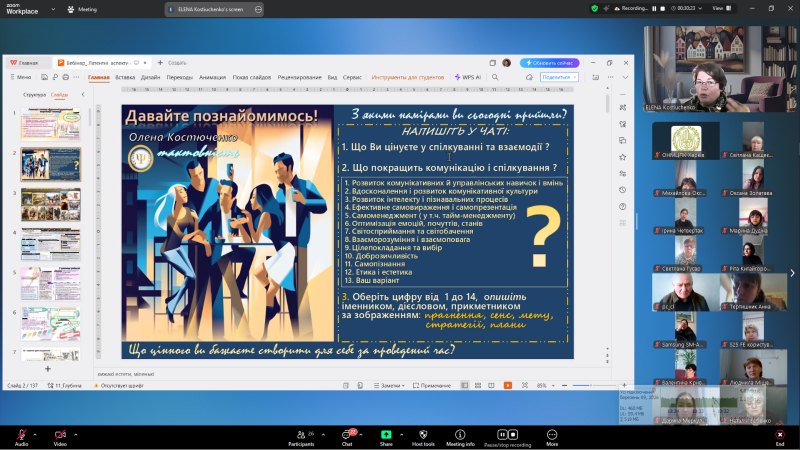
Task: Click the More options ellipsis icon
Action: (x=552, y=434)
